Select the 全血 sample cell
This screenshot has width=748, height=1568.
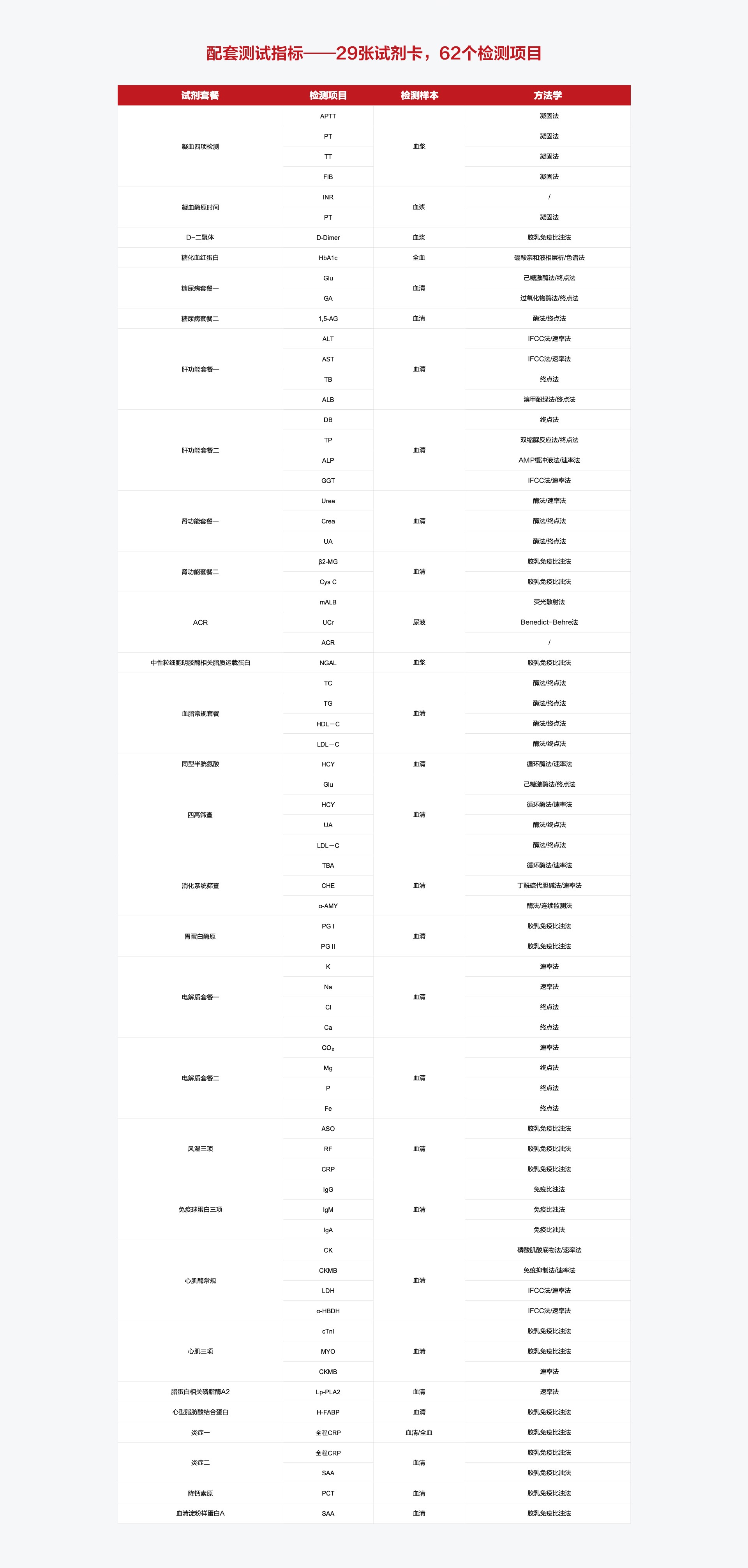point(419,258)
